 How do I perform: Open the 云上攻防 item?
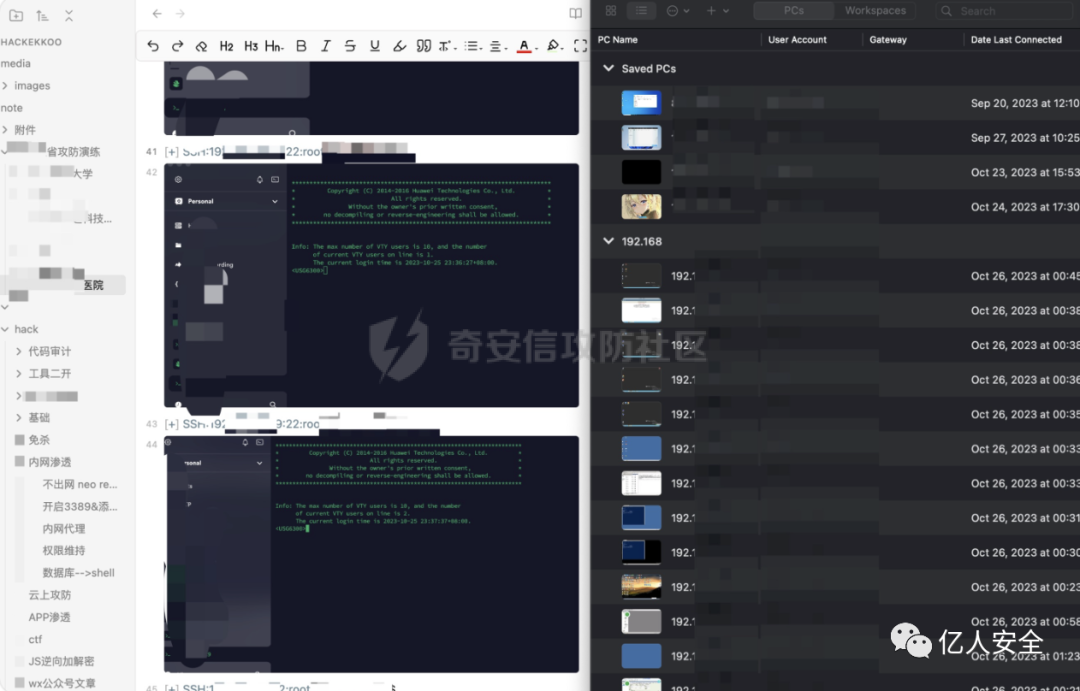point(50,595)
